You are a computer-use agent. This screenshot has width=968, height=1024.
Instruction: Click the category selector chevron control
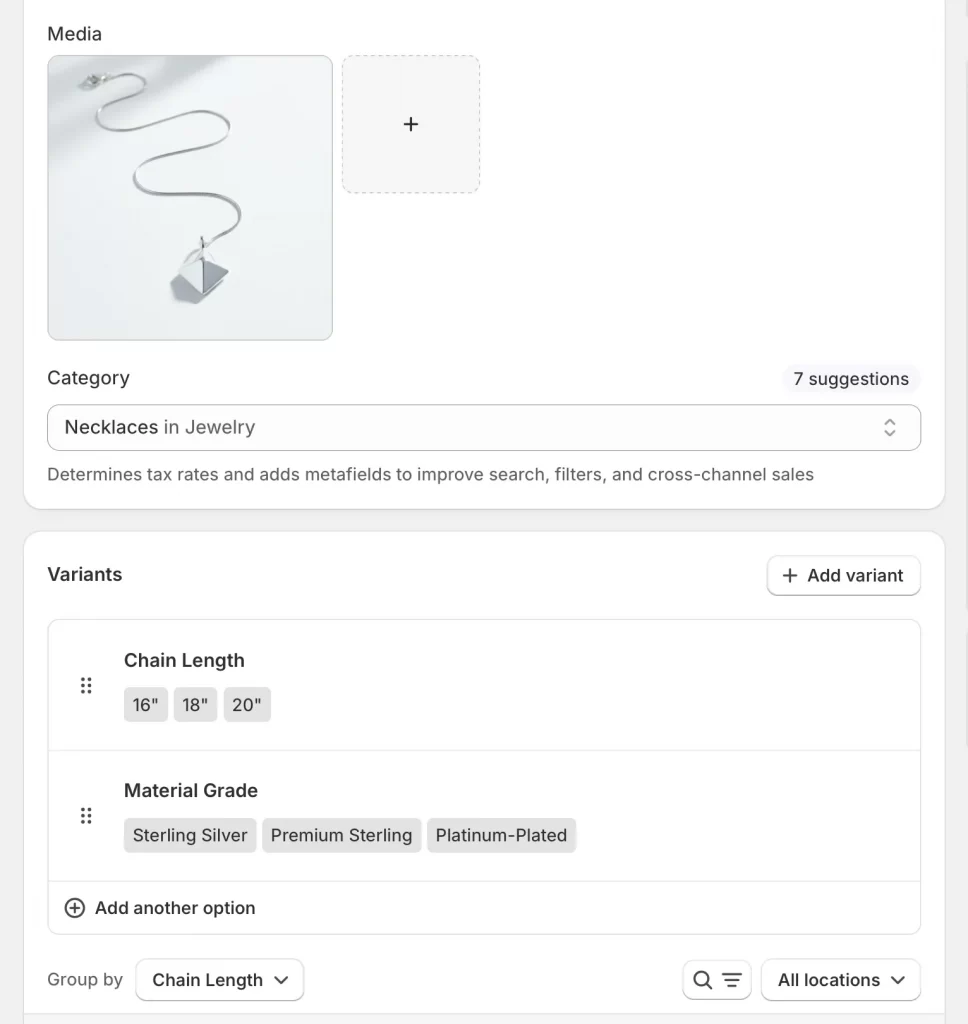pos(889,427)
